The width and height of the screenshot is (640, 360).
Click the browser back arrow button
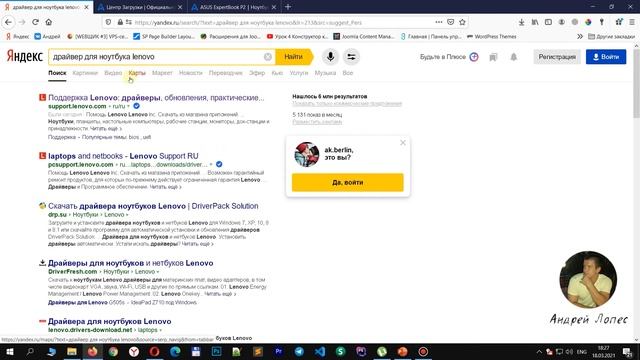pyautogui.click(x=8, y=22)
